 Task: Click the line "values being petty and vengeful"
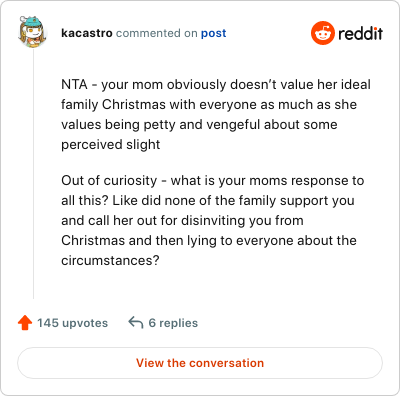pyautogui.click(x=199, y=124)
